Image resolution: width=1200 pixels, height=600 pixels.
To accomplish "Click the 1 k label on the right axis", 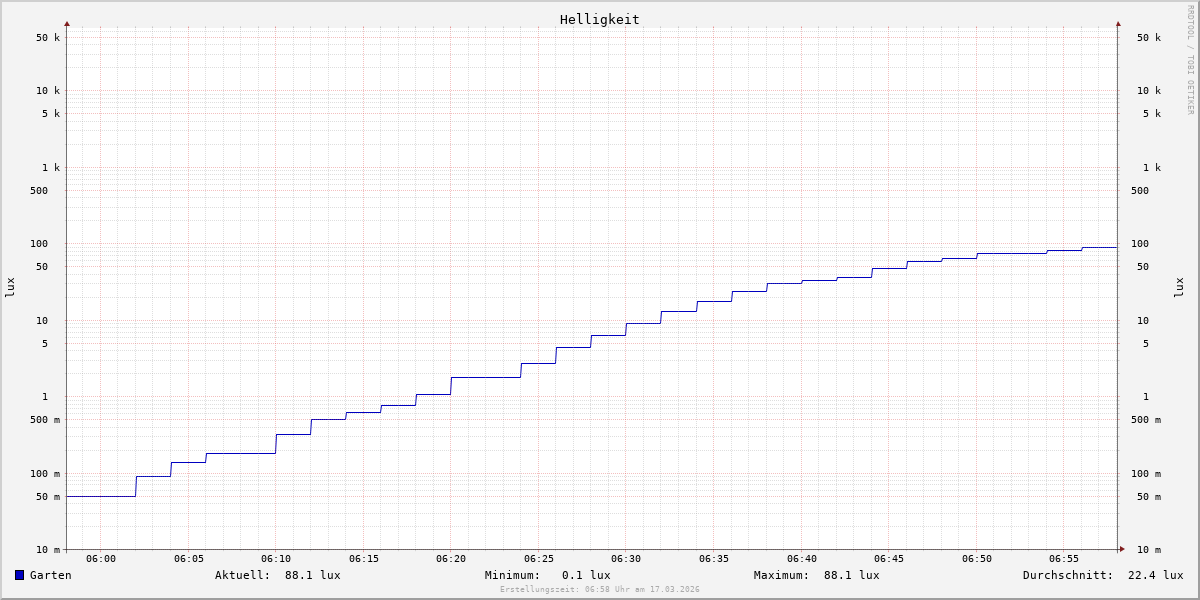I will tap(1152, 168).
